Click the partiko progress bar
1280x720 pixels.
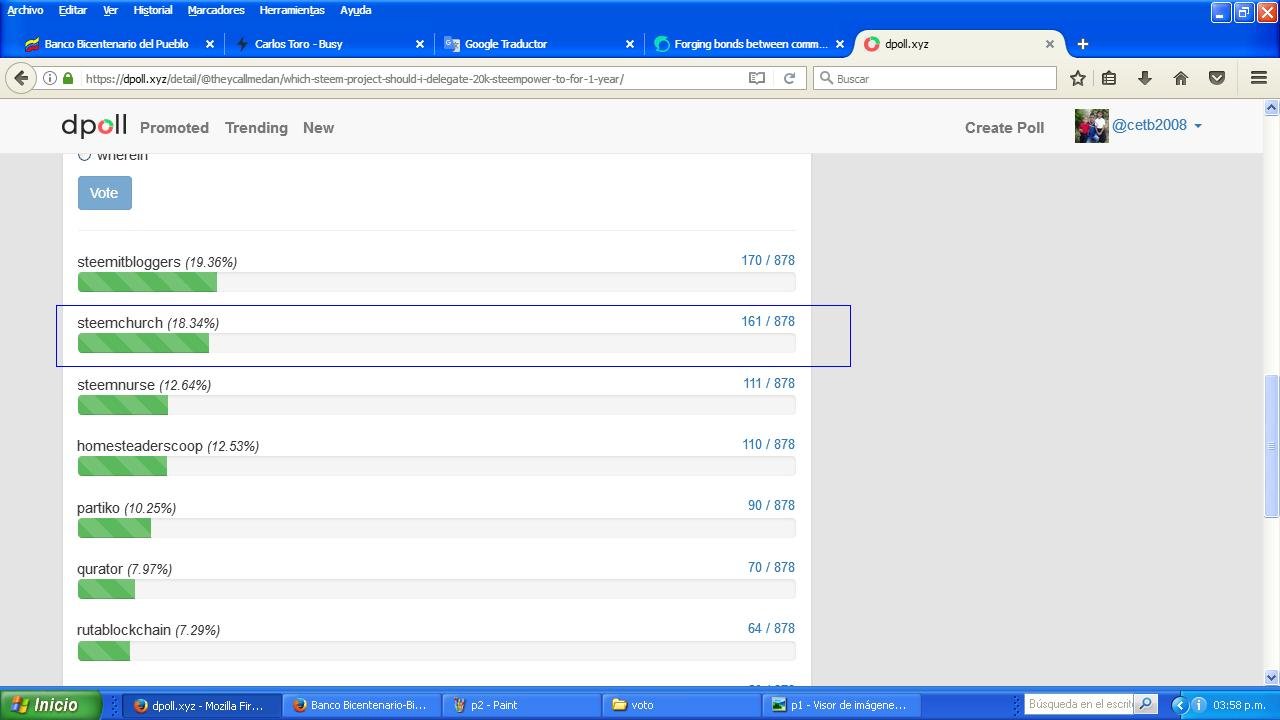(436, 528)
